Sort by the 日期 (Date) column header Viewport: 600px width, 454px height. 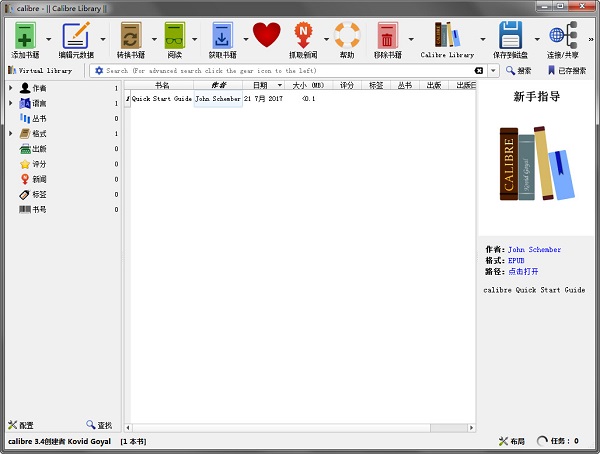click(x=261, y=86)
